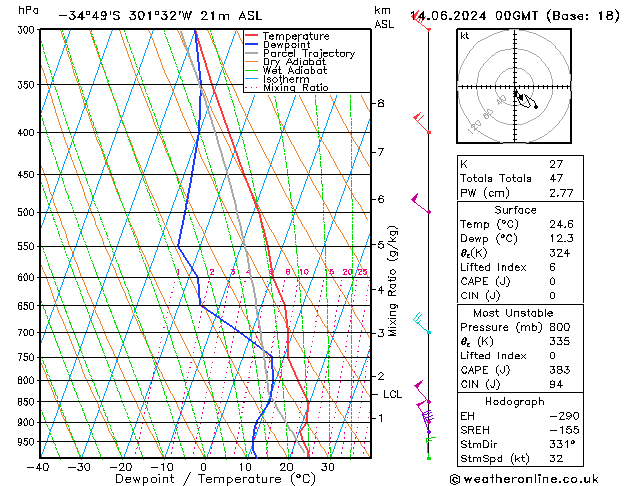The height and width of the screenshot is (486, 629).
Task: Click the Surface Lifted Index value 6
Action: 552,267
